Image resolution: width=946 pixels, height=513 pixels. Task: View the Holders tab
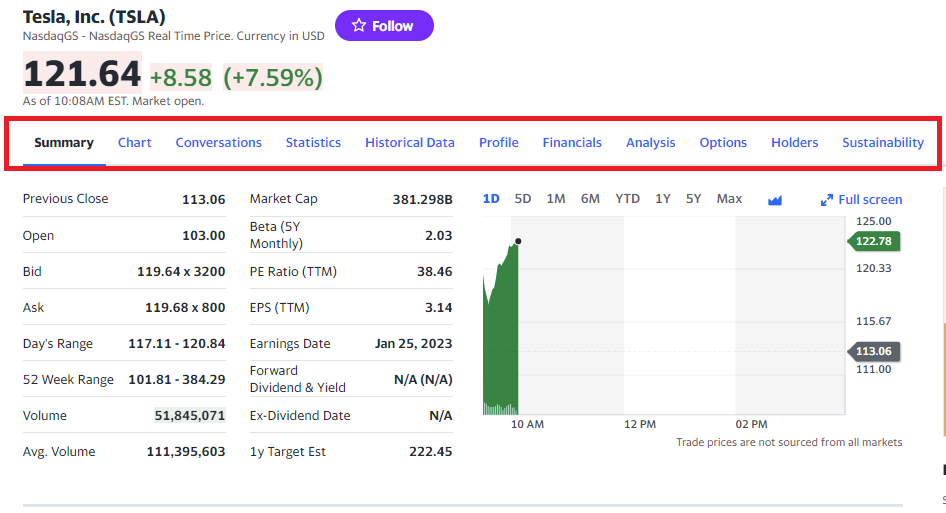795,143
